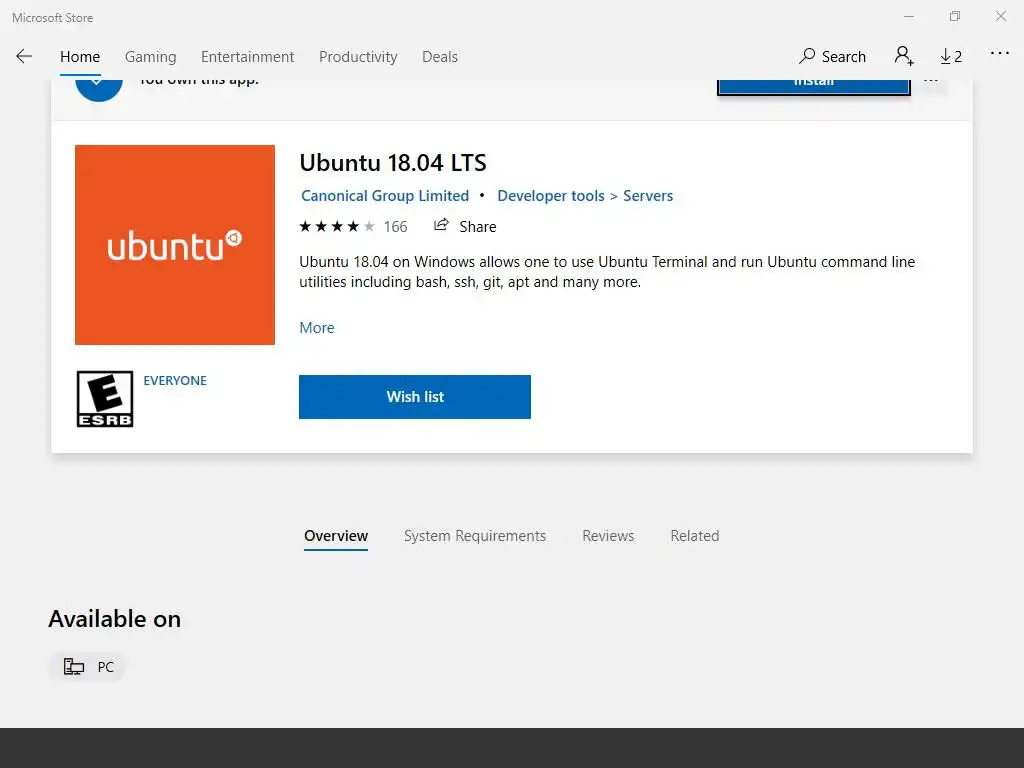1024x768 pixels.
Task: Click the Ubuntu 18.04 description paragraph
Action: pos(607,272)
